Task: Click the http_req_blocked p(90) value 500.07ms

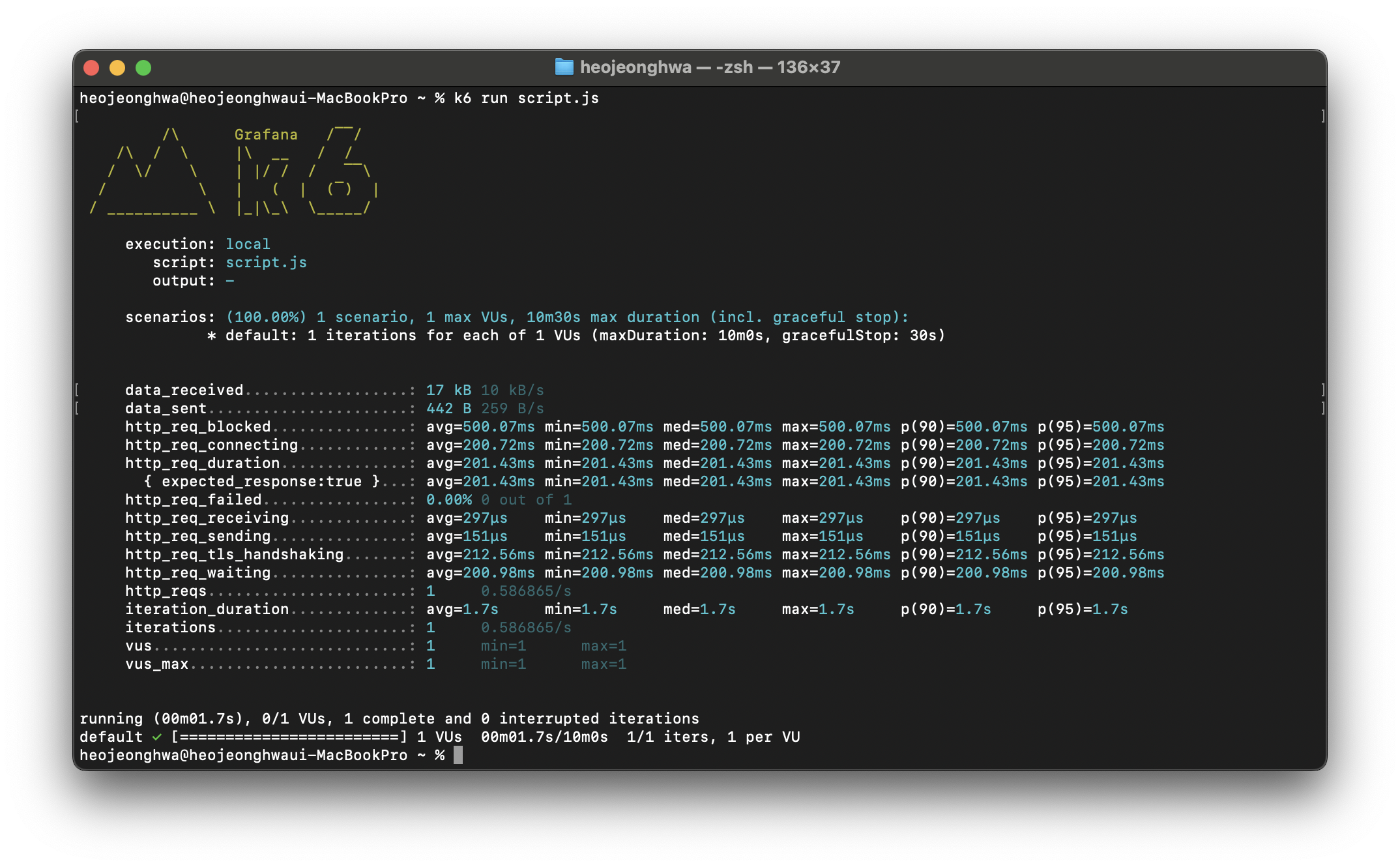Action: (x=991, y=427)
